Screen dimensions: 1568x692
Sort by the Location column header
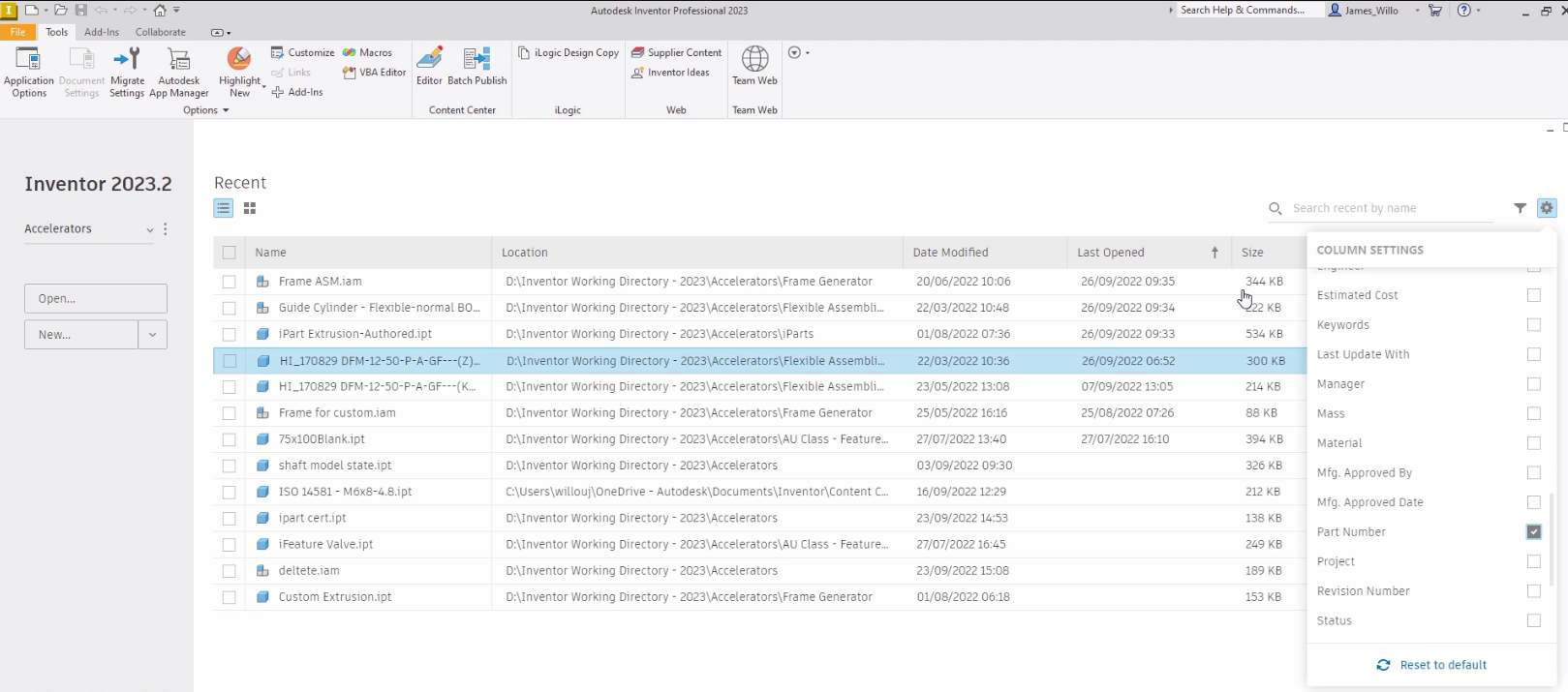(697, 253)
